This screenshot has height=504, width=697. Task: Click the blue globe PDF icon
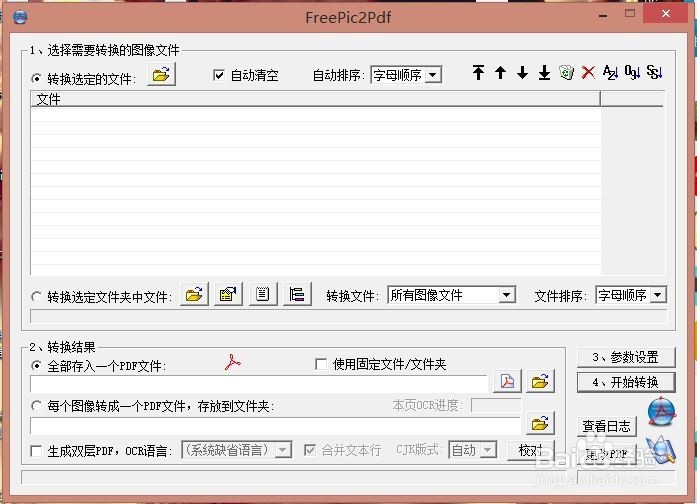(661, 412)
